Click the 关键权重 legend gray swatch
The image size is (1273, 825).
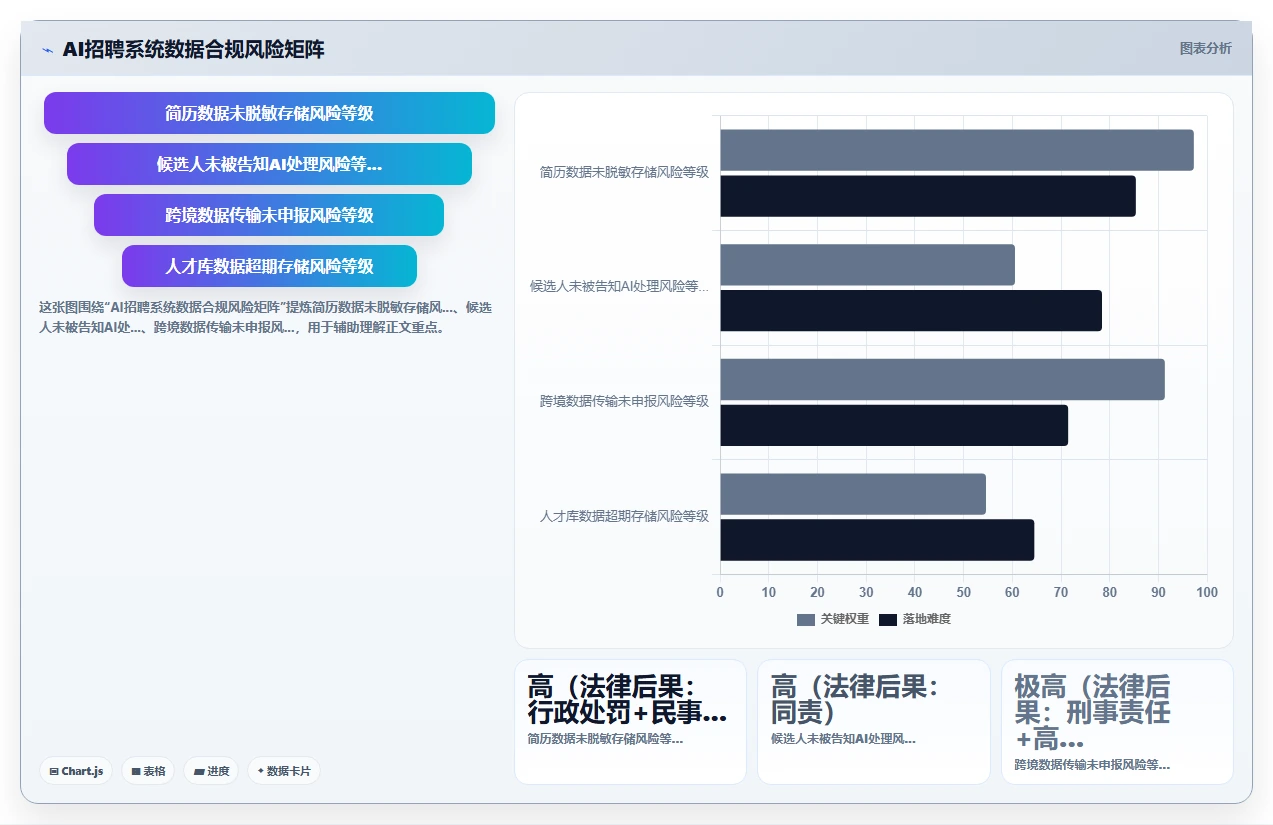click(x=806, y=620)
